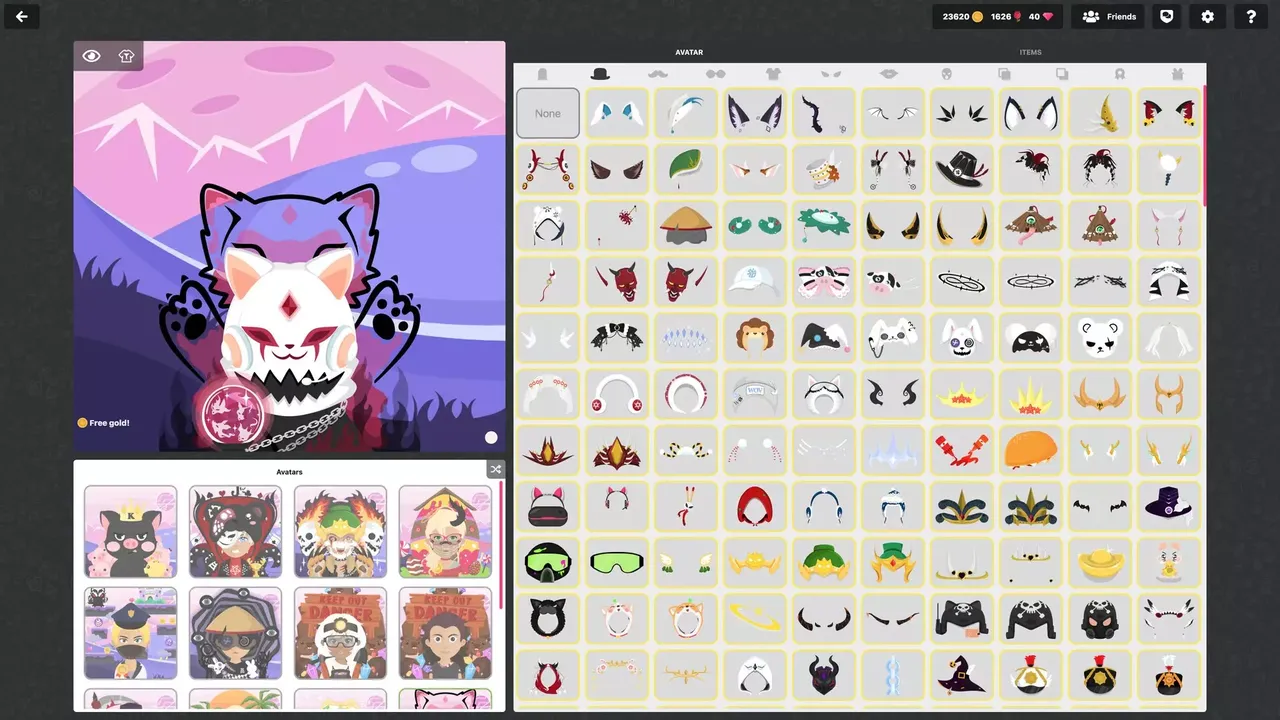Select the None headwear option
Image resolution: width=1280 pixels, height=720 pixels.
click(548, 113)
